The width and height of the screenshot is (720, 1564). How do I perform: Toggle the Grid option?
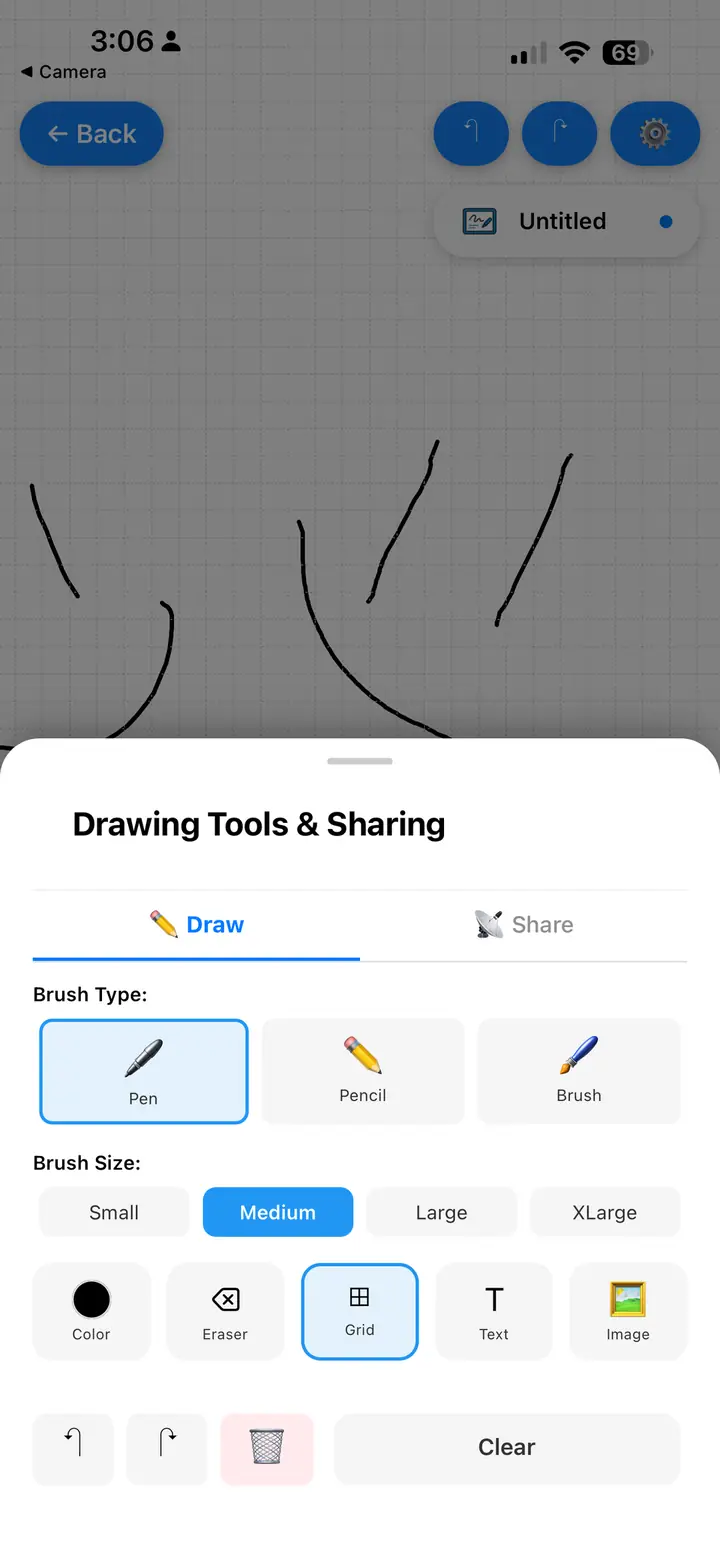click(x=360, y=1311)
